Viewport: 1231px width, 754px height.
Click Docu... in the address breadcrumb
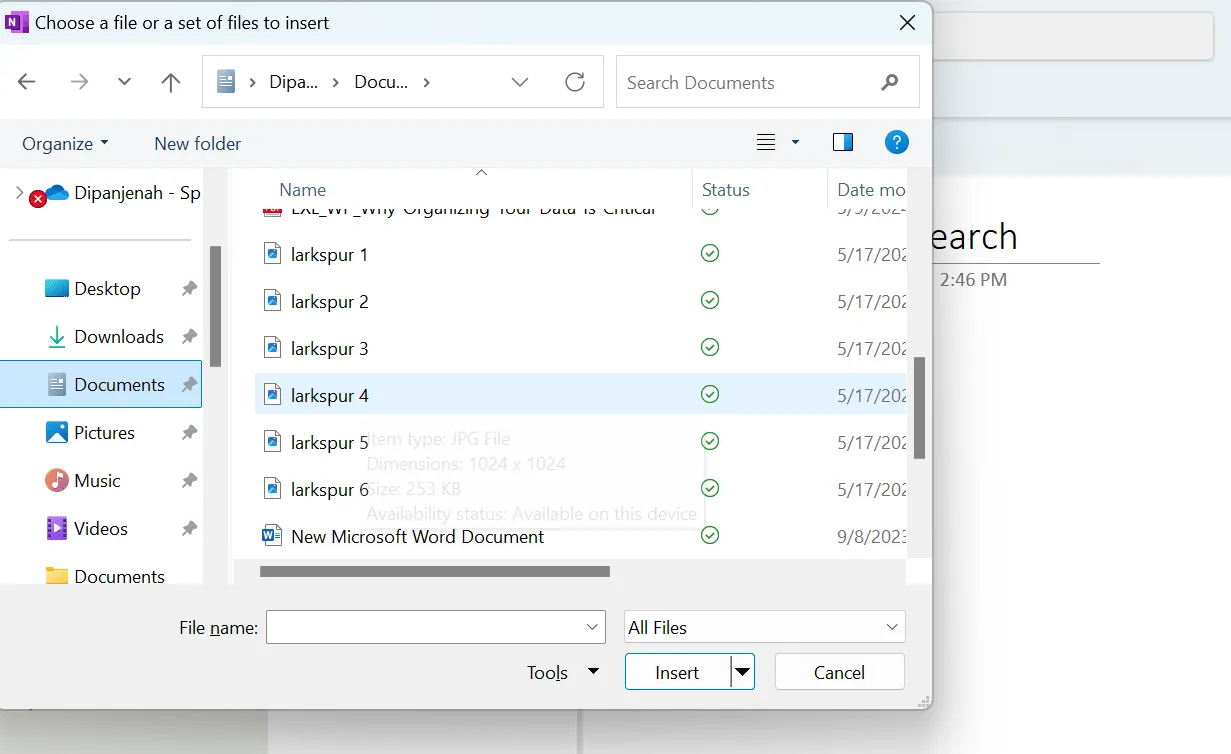pyautogui.click(x=381, y=82)
